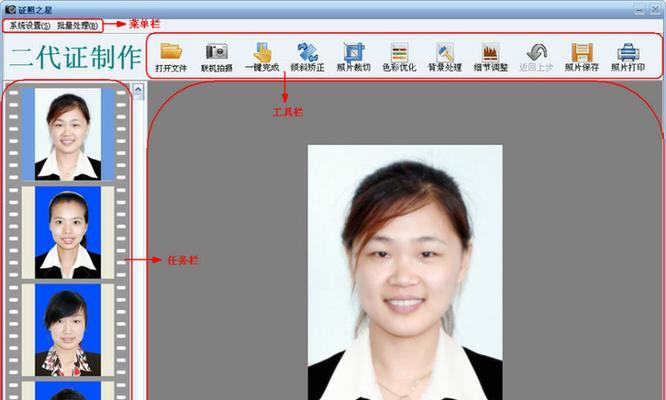Print photo using 照片打印
The image size is (666, 400).
[628, 57]
